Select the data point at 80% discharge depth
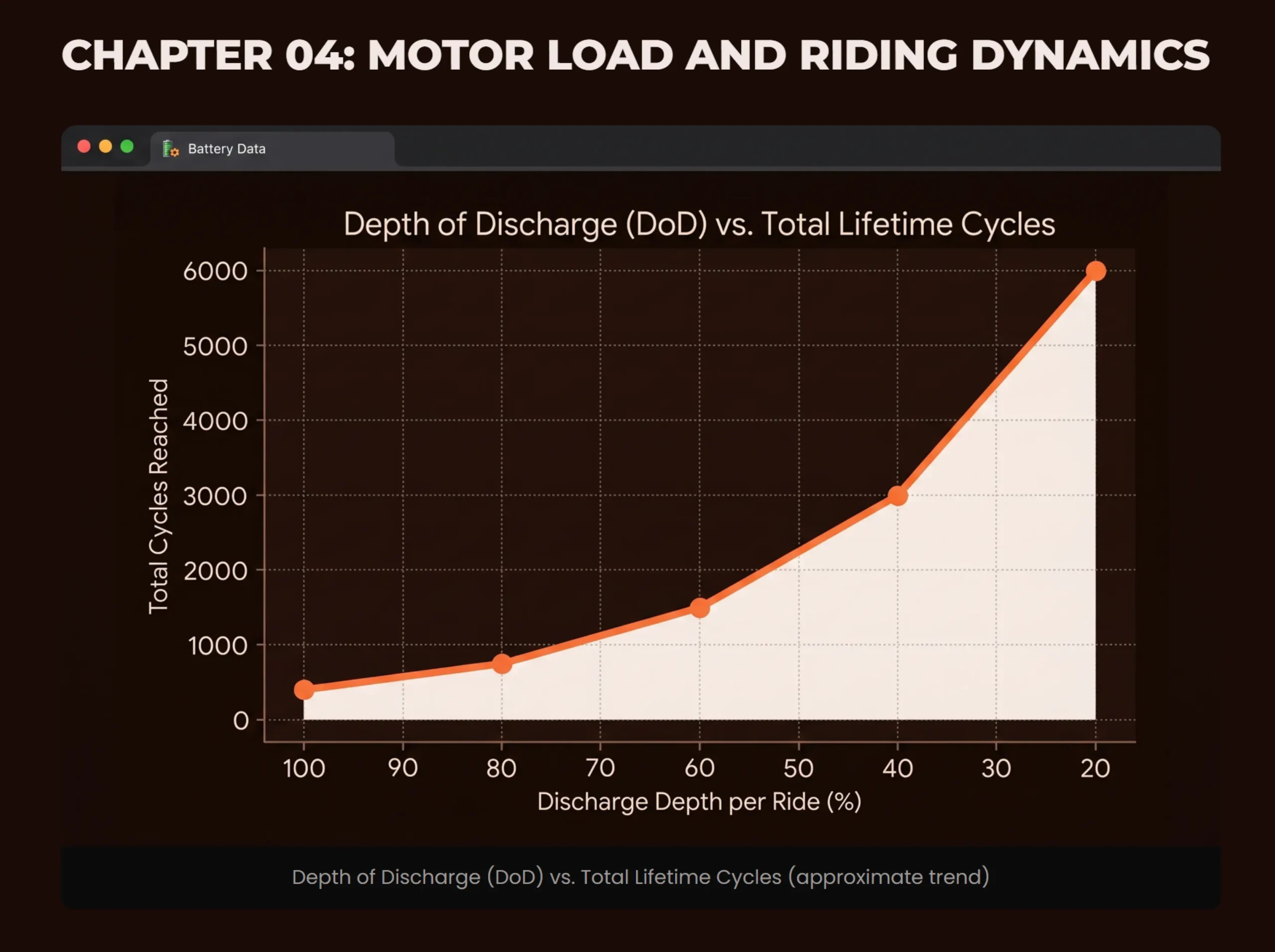1275x952 pixels. [x=502, y=664]
